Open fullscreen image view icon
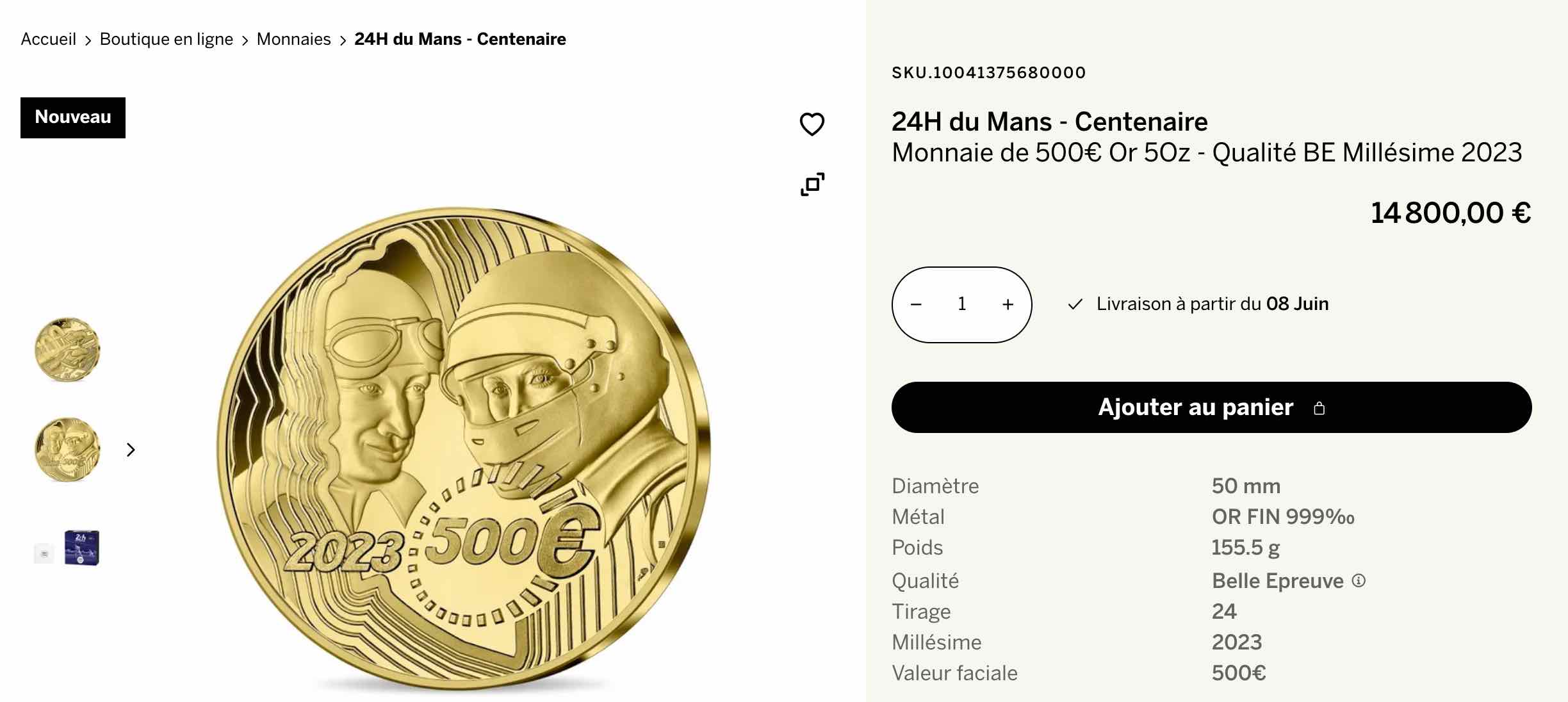The width and height of the screenshot is (1568, 702). [x=812, y=184]
